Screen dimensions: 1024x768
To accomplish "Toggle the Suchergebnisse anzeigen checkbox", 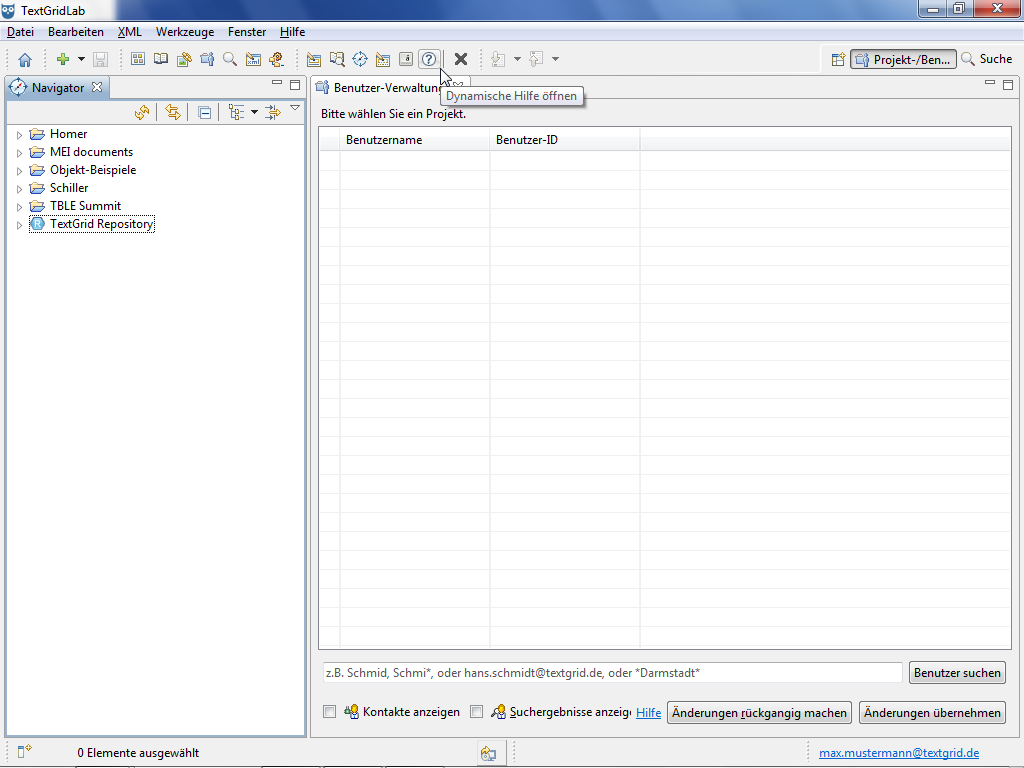I will tap(476, 712).
